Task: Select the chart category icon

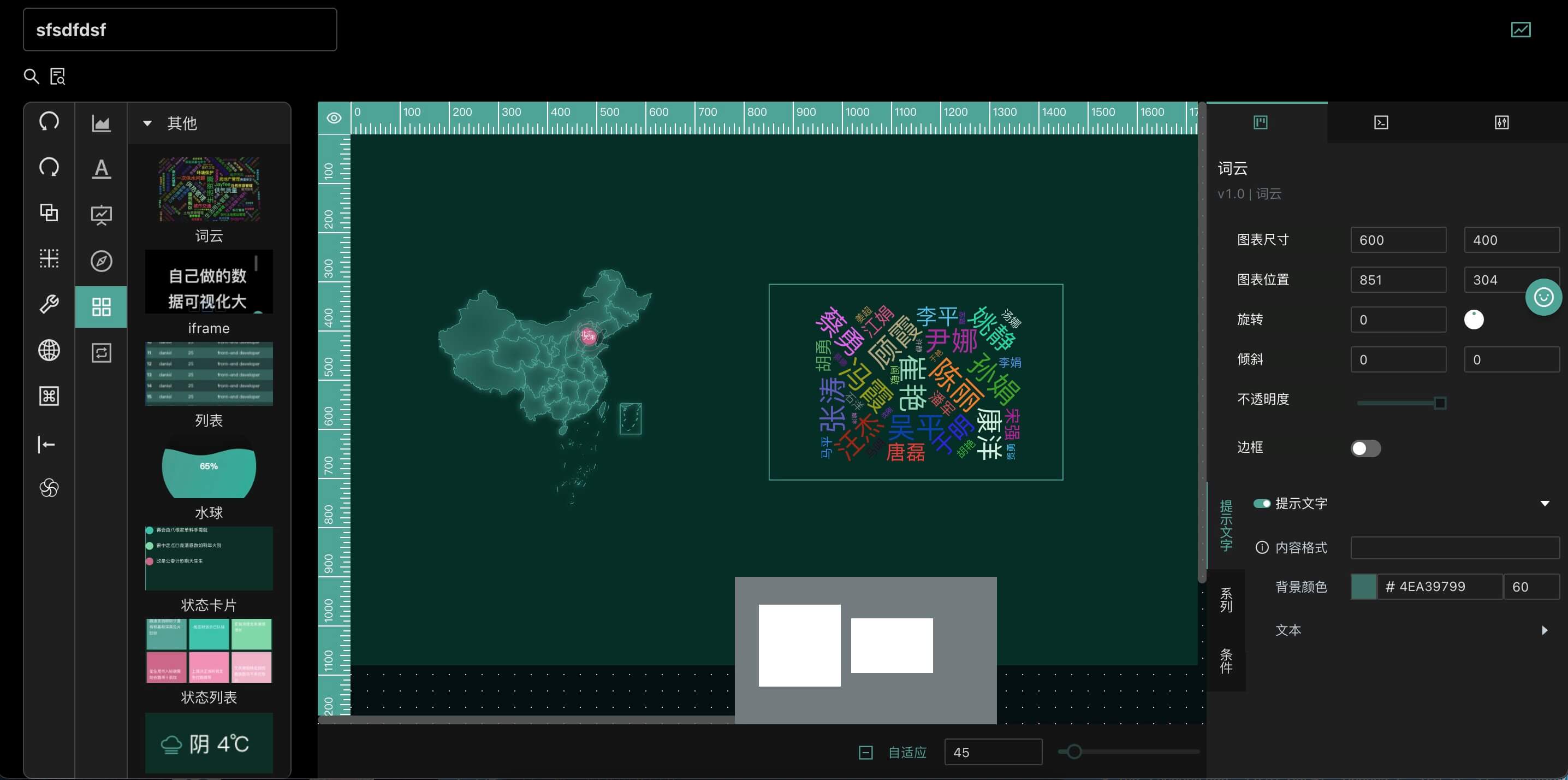Action: point(101,123)
